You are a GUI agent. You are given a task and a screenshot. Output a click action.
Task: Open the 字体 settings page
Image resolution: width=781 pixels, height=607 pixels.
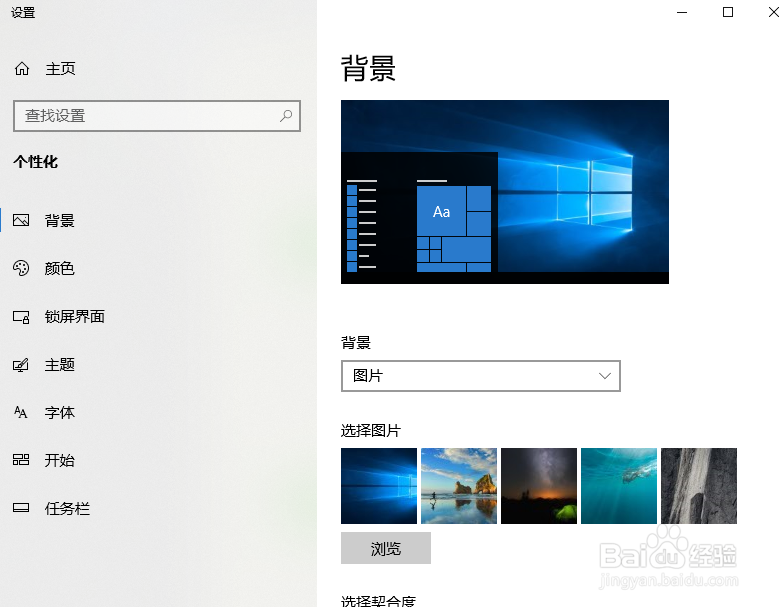pyautogui.click(x=60, y=412)
